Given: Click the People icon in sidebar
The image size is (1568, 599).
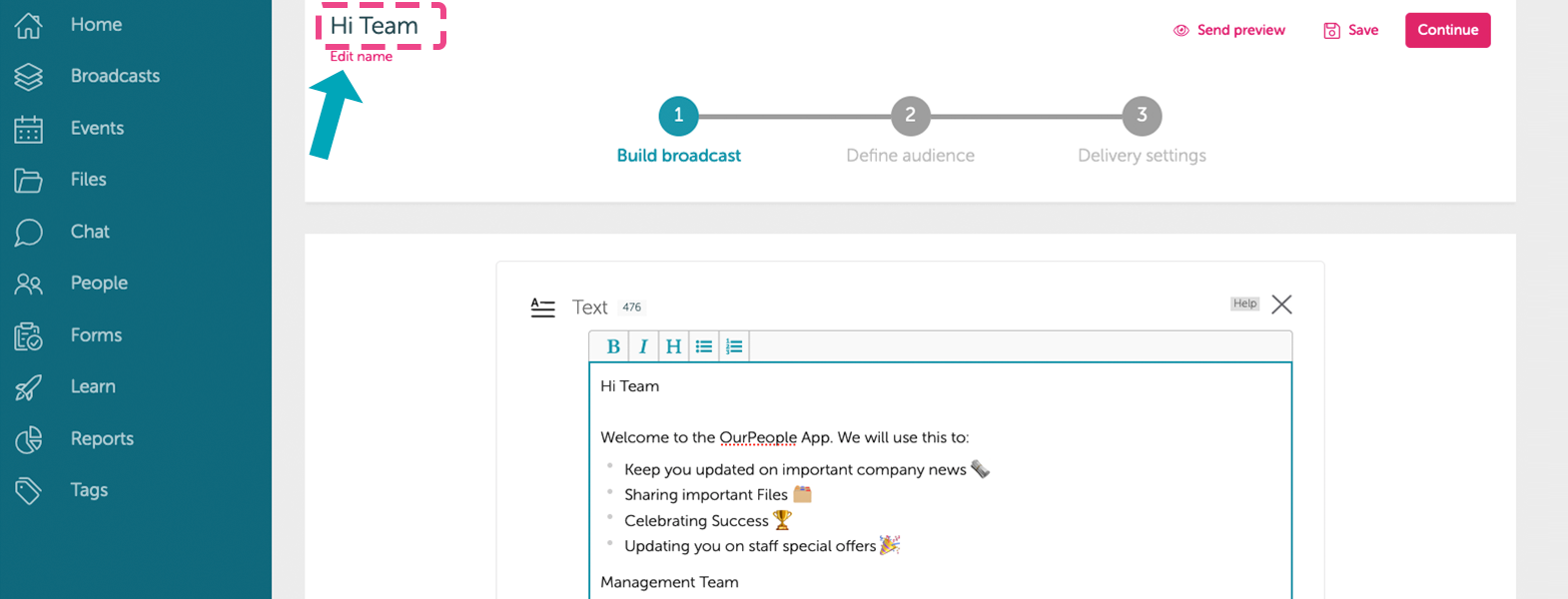Looking at the screenshot, I should [x=28, y=284].
